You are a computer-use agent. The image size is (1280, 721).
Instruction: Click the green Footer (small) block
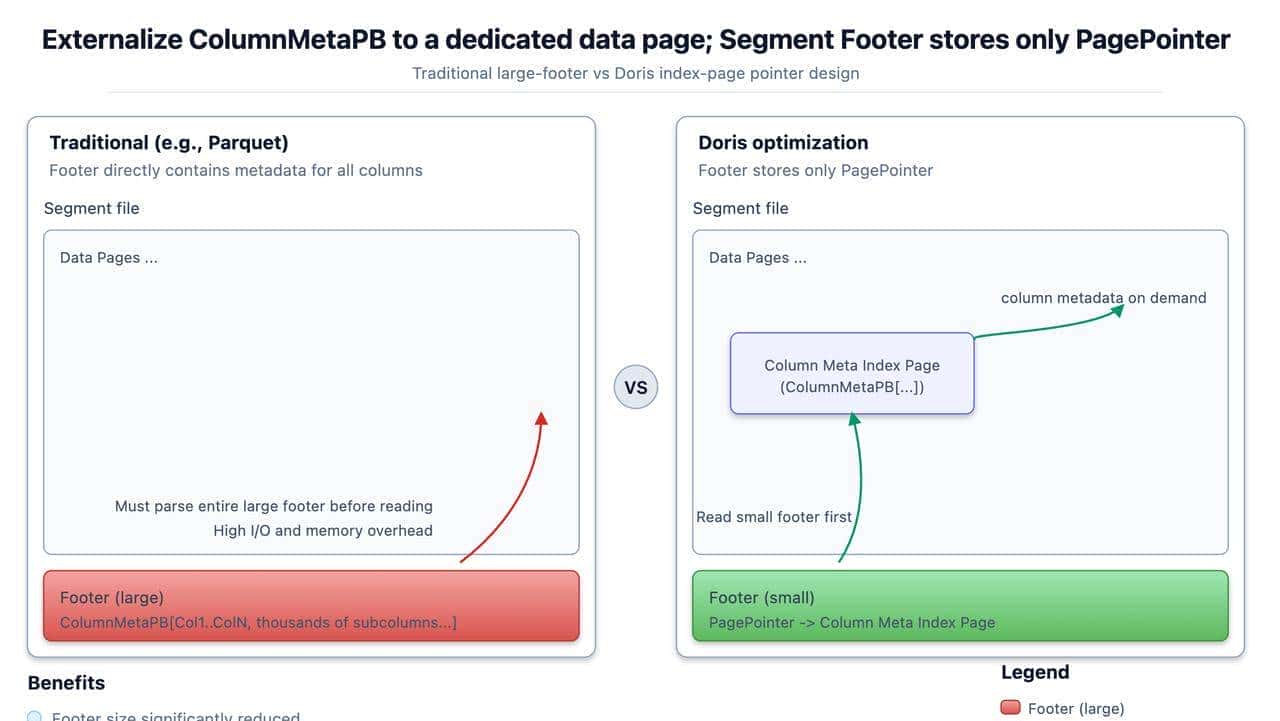(960, 606)
